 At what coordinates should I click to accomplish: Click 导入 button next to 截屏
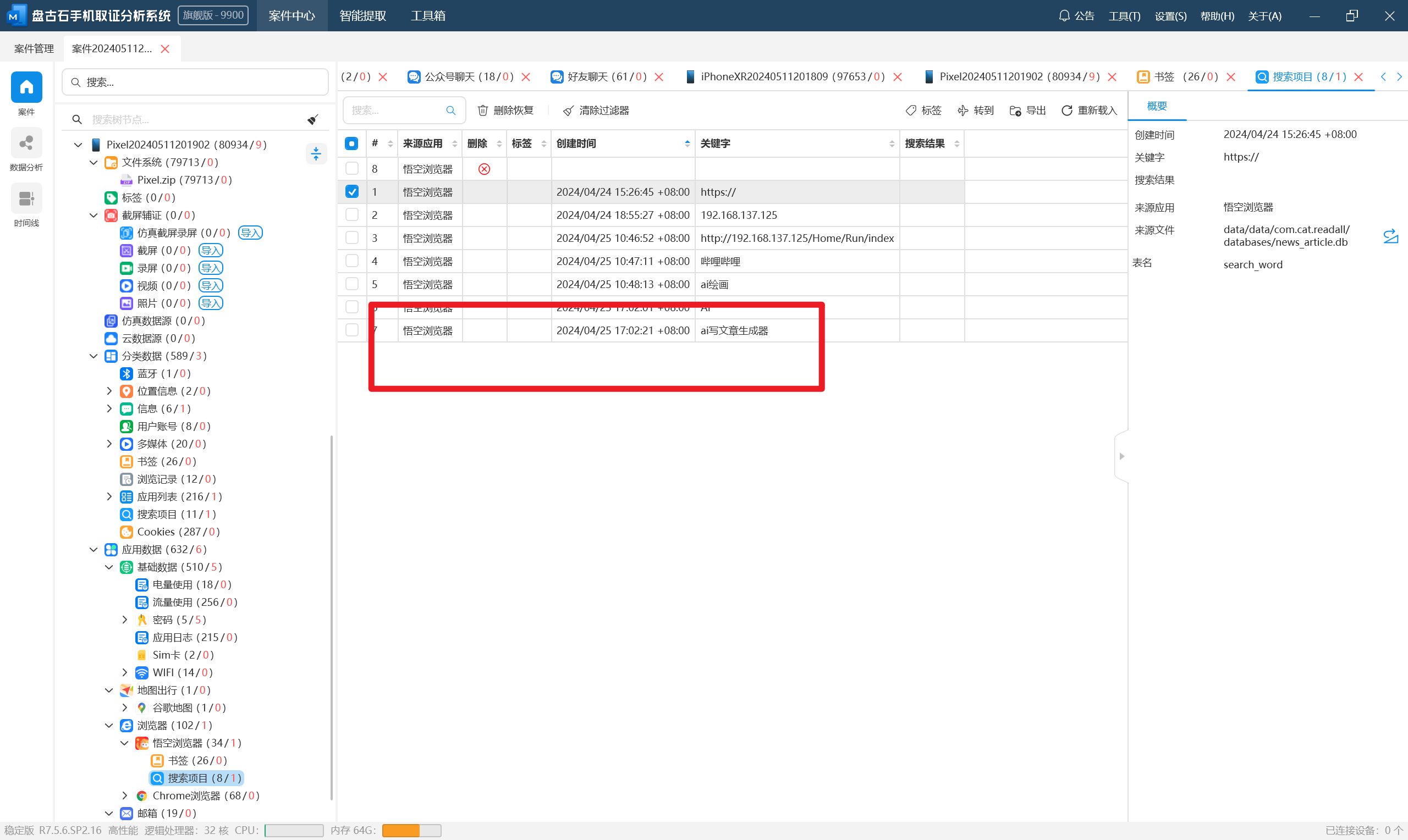[211, 250]
